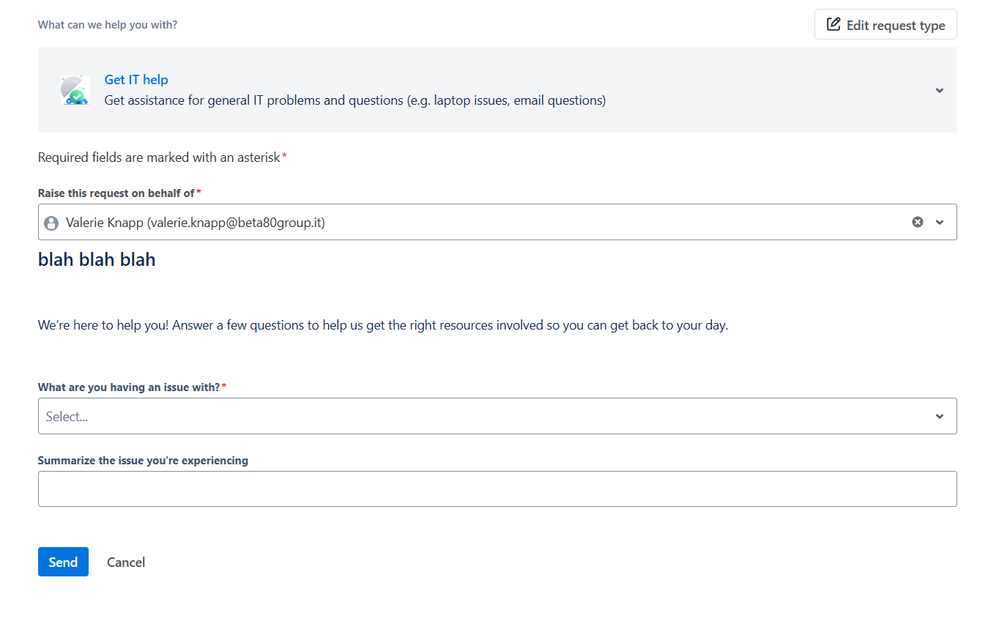Image resolution: width=999 pixels, height=624 pixels.
Task: Click the Edit request type button
Action: (x=885, y=24)
